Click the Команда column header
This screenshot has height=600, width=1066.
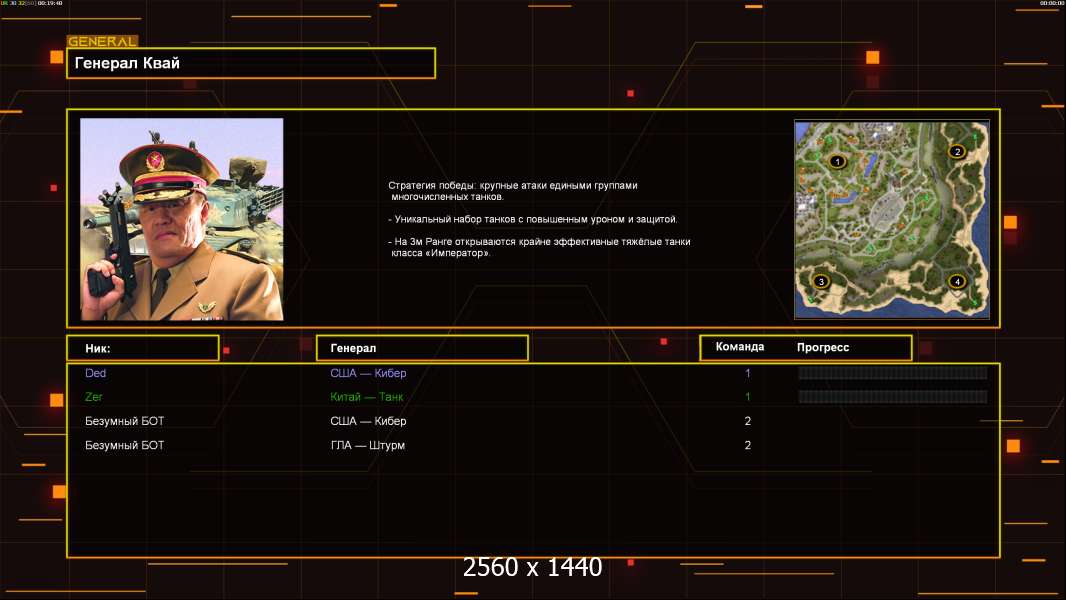pyautogui.click(x=740, y=347)
